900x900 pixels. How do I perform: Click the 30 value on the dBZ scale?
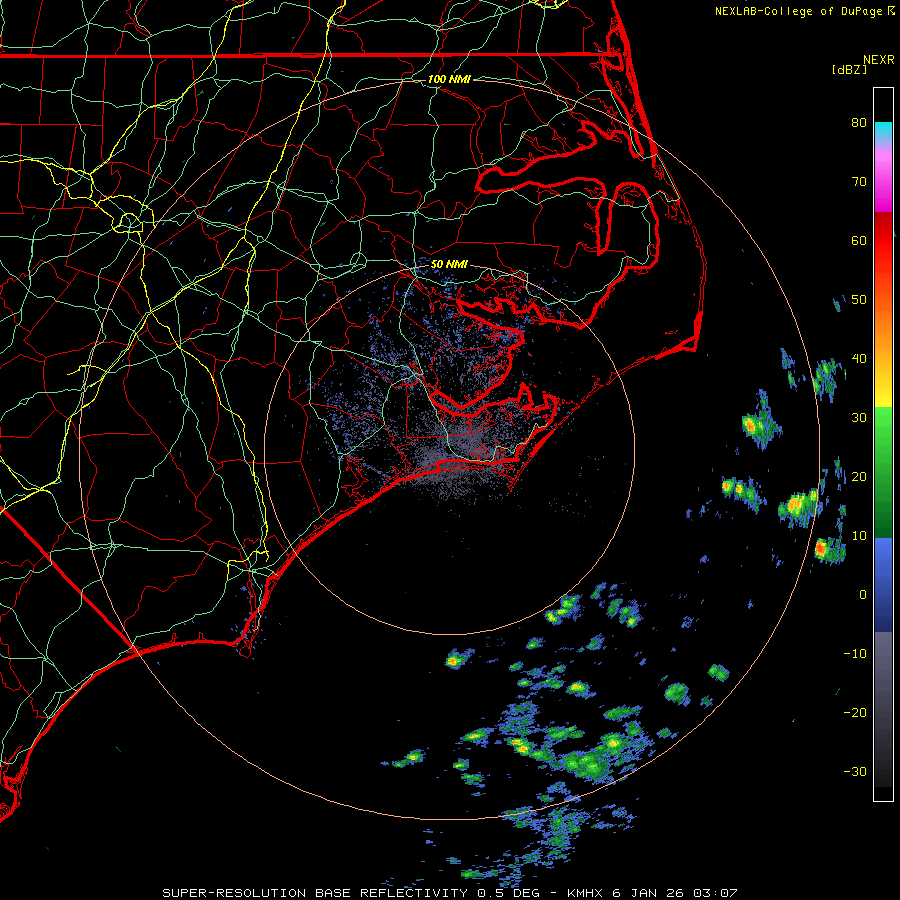pos(859,418)
